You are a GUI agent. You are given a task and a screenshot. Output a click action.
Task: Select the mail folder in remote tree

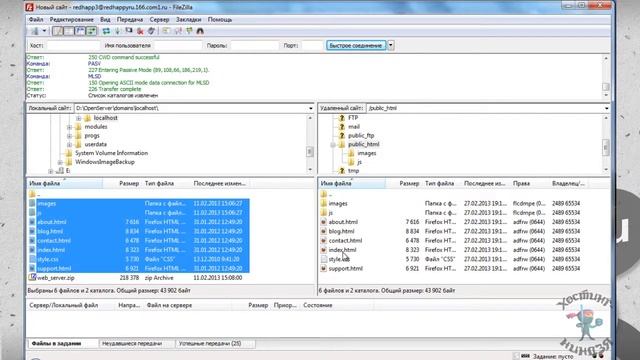[x=353, y=127]
